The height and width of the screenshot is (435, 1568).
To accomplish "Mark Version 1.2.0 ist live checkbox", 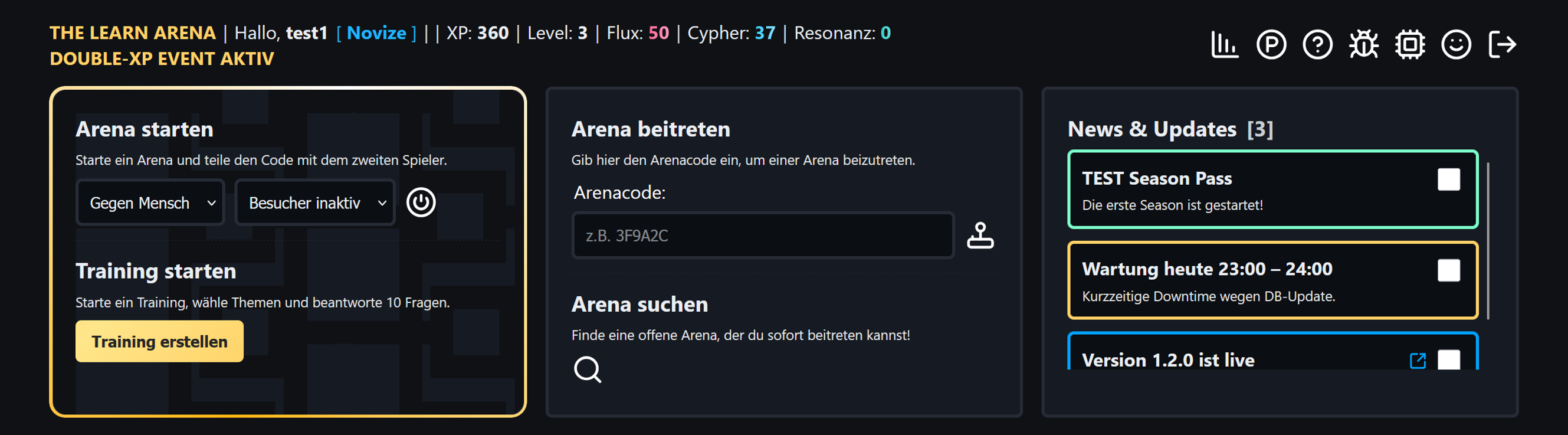I will [x=1449, y=360].
